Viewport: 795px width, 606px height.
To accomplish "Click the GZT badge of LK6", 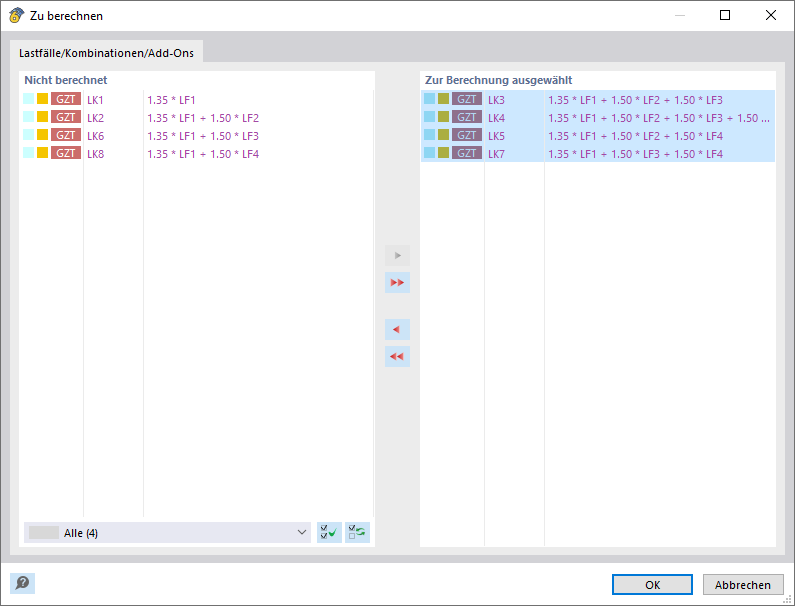I will (x=66, y=135).
